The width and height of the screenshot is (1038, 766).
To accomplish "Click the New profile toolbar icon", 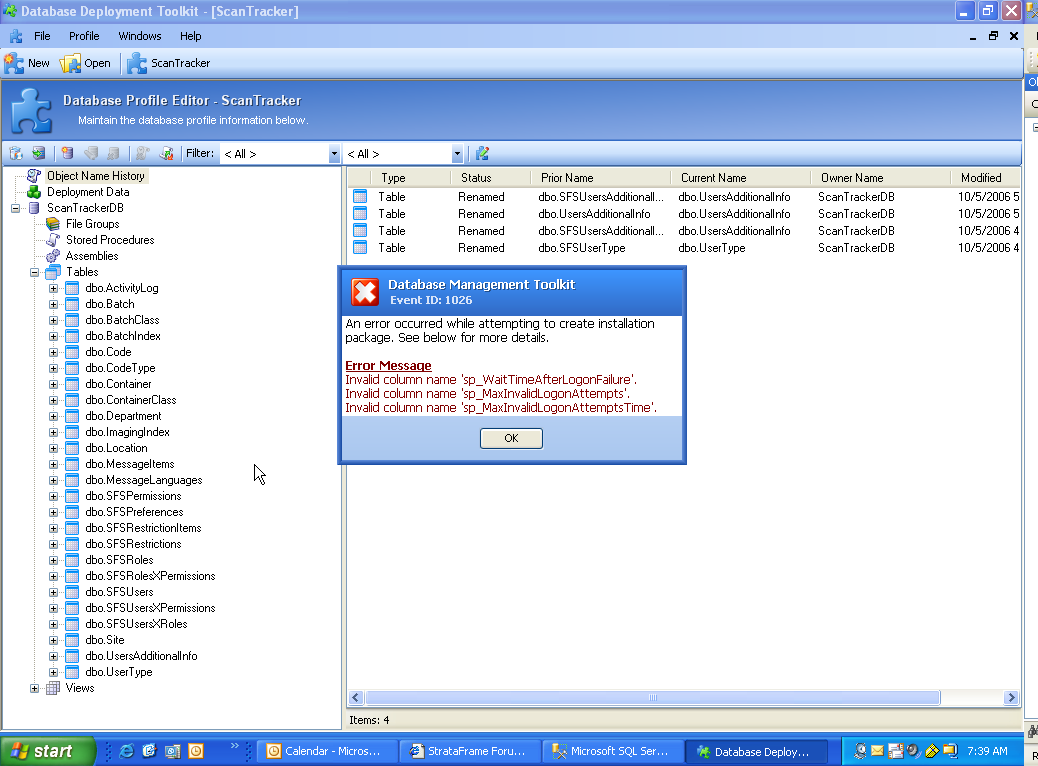I will 14,63.
